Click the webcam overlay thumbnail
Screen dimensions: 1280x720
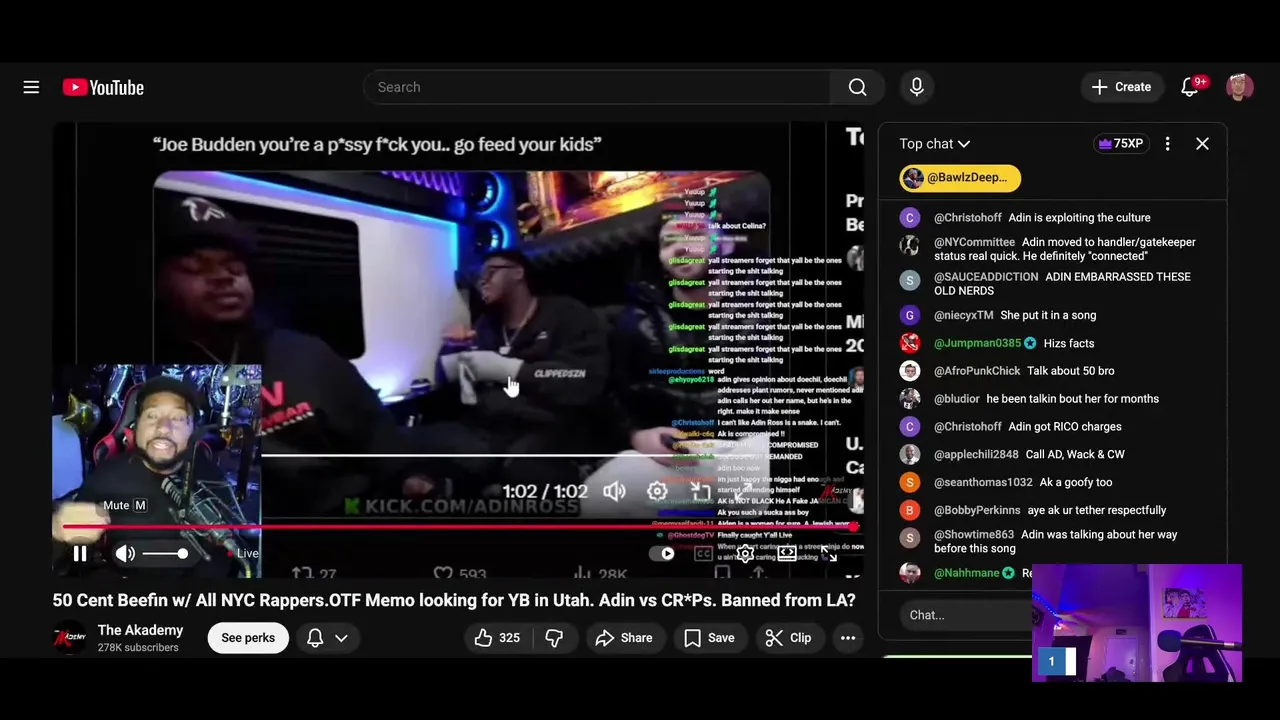(x=1137, y=623)
